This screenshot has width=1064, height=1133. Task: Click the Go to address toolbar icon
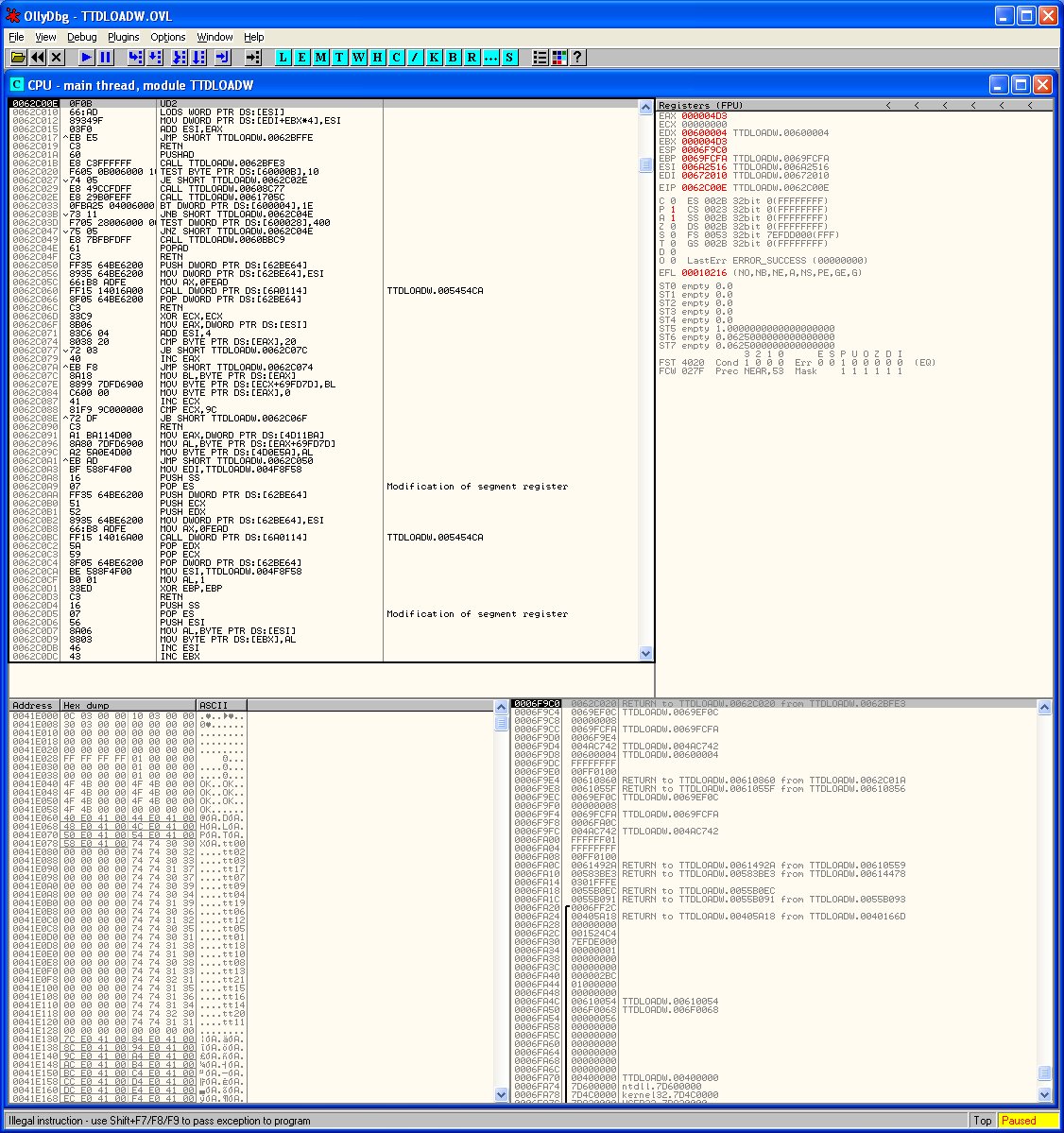pyautogui.click(x=253, y=57)
